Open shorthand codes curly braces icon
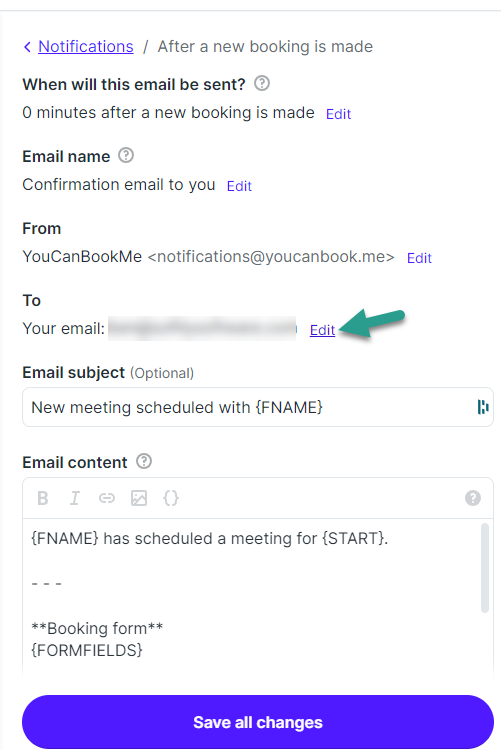Screen dimensions: 501x750 tap(171, 498)
